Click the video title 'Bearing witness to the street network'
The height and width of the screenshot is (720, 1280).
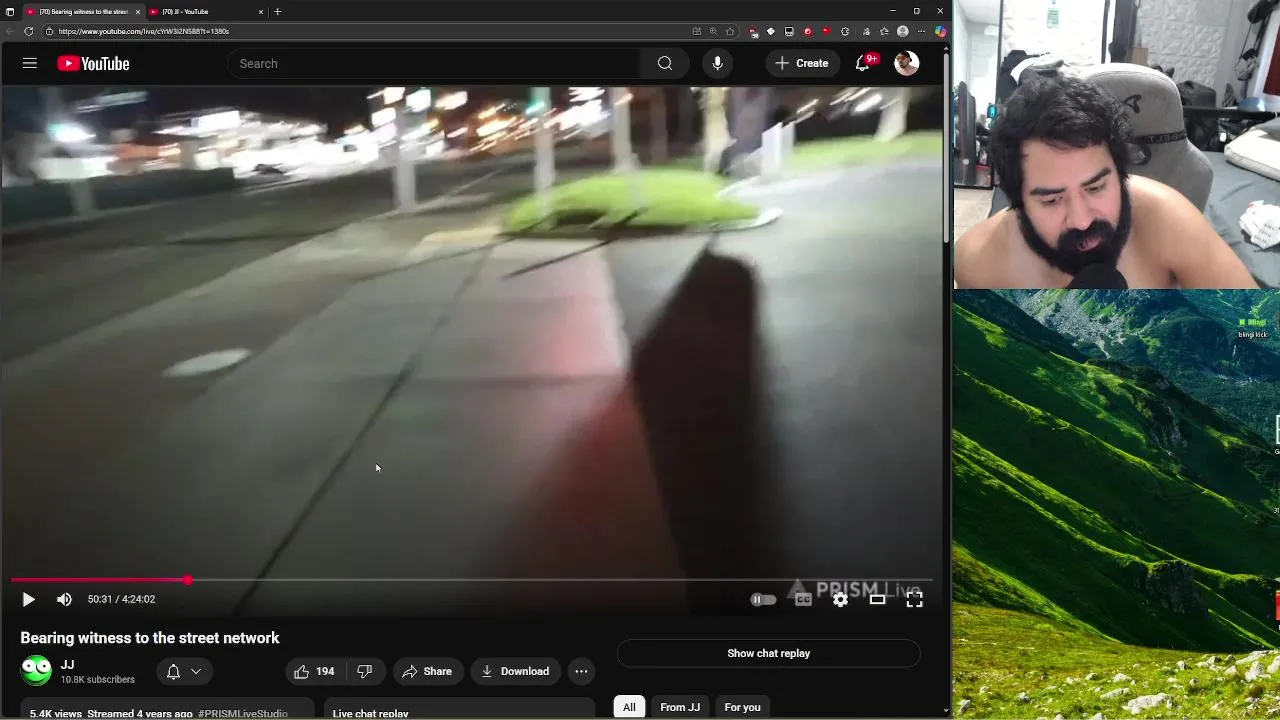click(x=150, y=638)
